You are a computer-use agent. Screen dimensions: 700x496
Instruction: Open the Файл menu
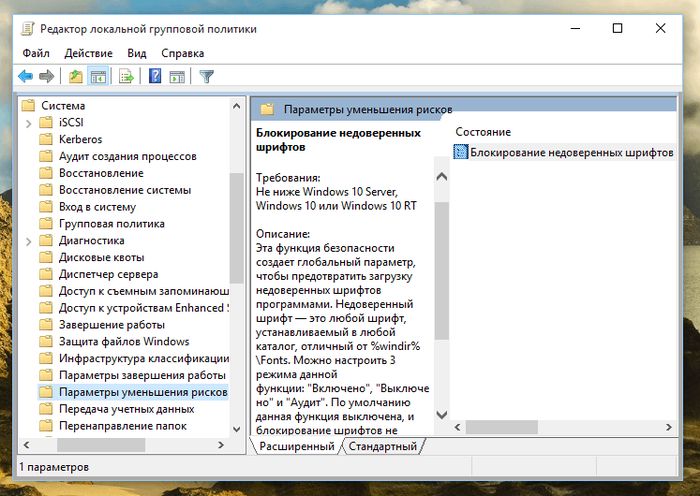click(36, 53)
